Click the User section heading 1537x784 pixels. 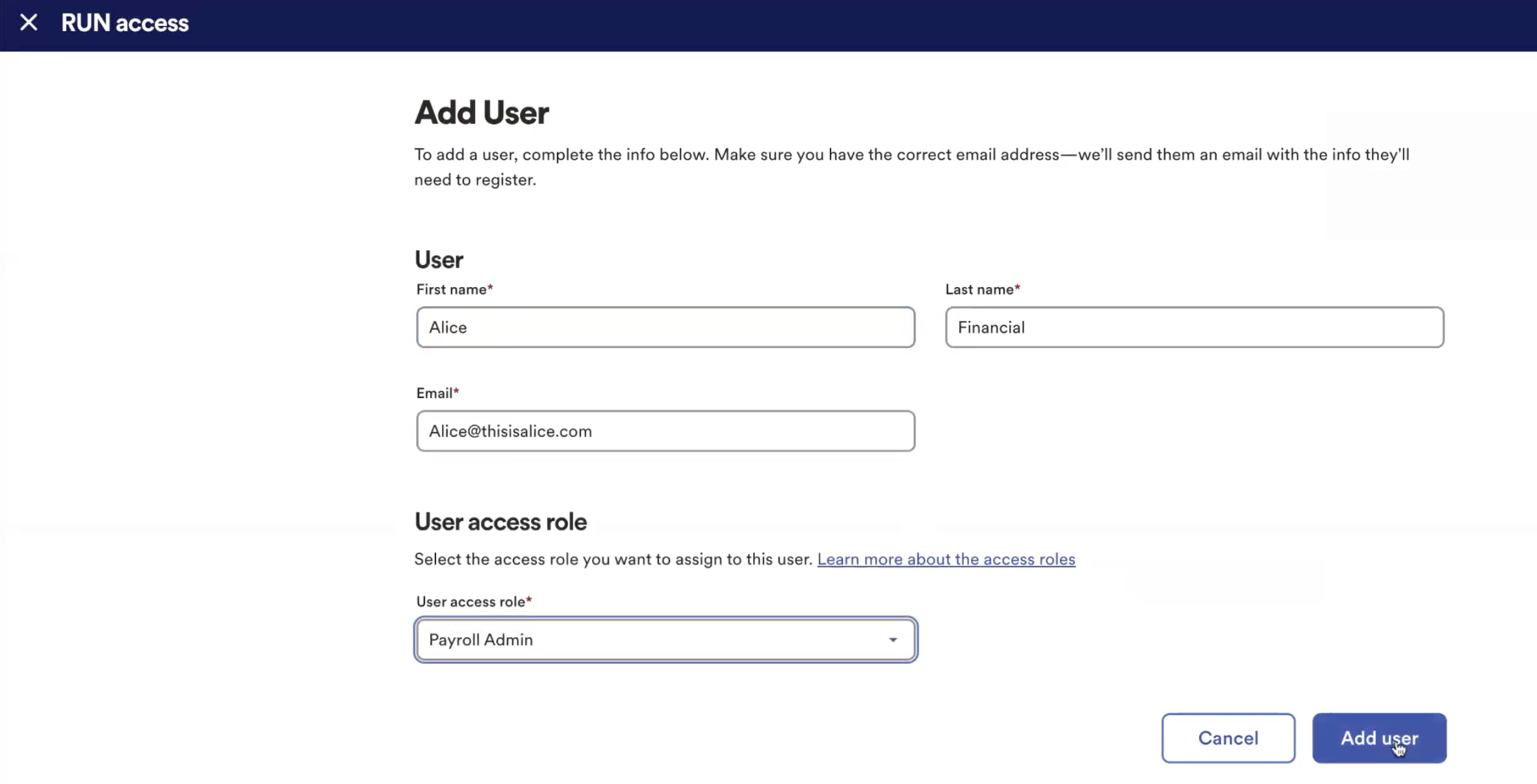(439, 260)
